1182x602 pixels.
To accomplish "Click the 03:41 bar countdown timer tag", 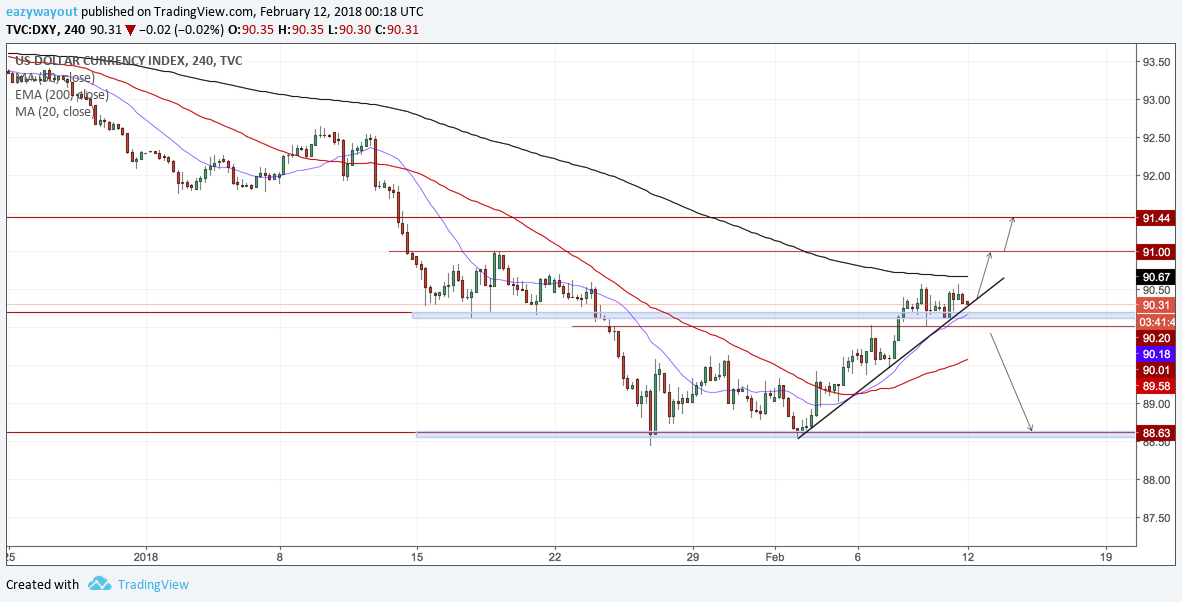I will pyautogui.click(x=1156, y=322).
